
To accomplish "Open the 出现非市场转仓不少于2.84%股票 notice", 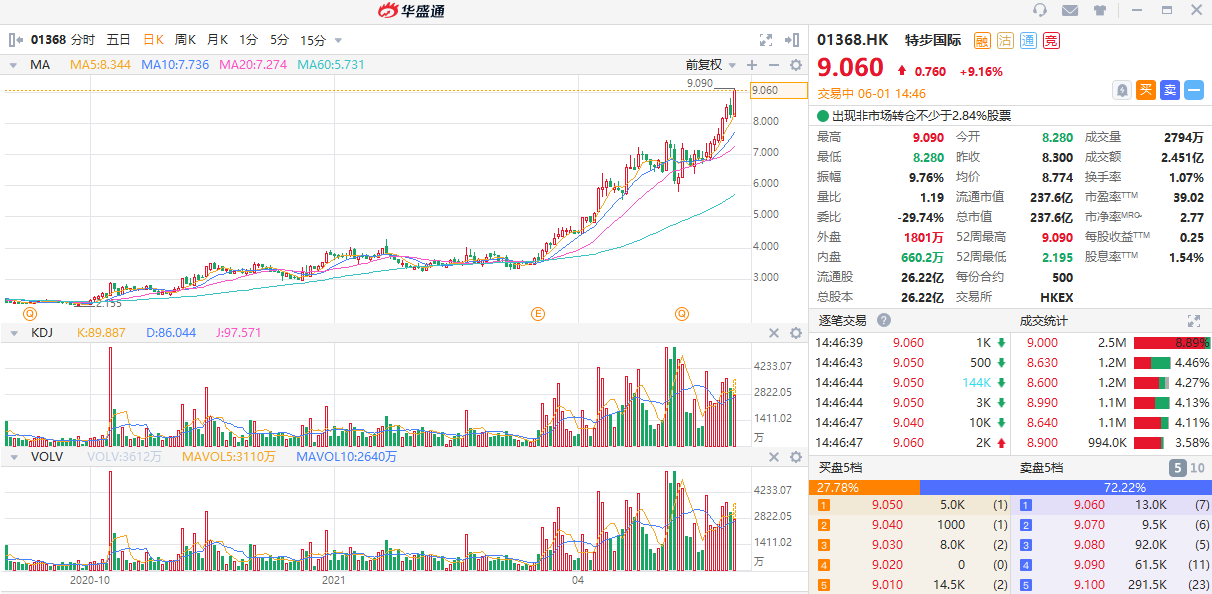I will (921, 116).
